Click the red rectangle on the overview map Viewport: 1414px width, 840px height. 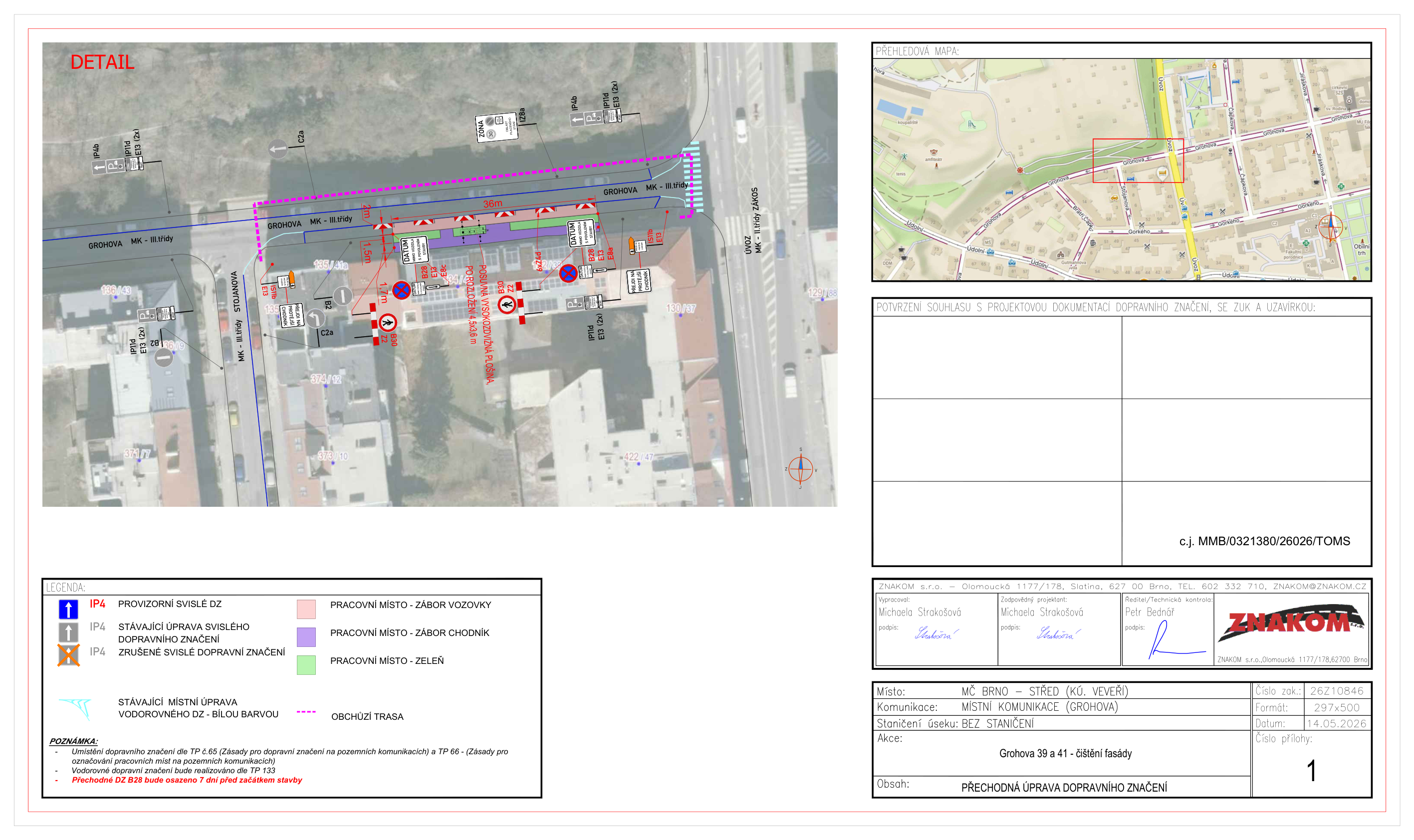(x=1137, y=161)
